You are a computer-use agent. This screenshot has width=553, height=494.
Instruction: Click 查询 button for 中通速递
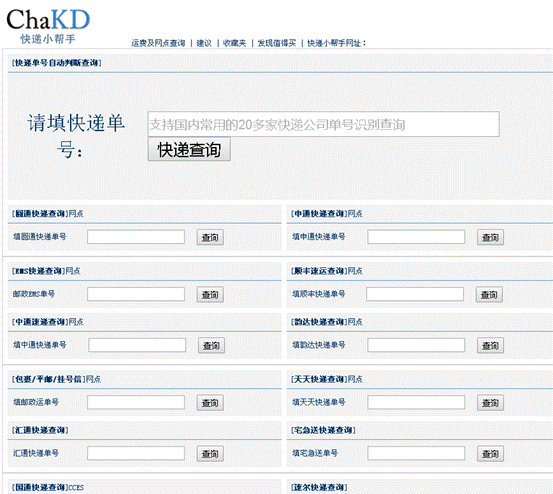click(x=211, y=346)
